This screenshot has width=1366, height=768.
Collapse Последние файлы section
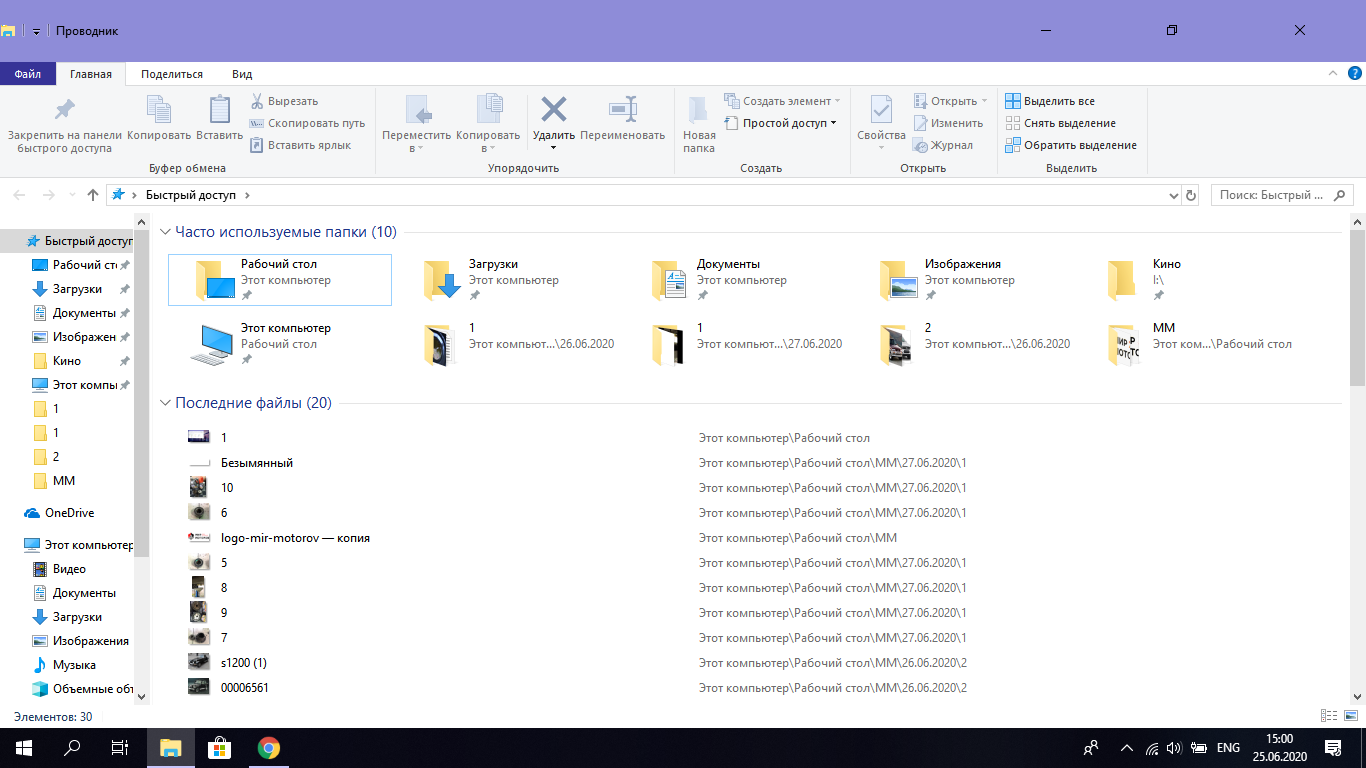[165, 403]
